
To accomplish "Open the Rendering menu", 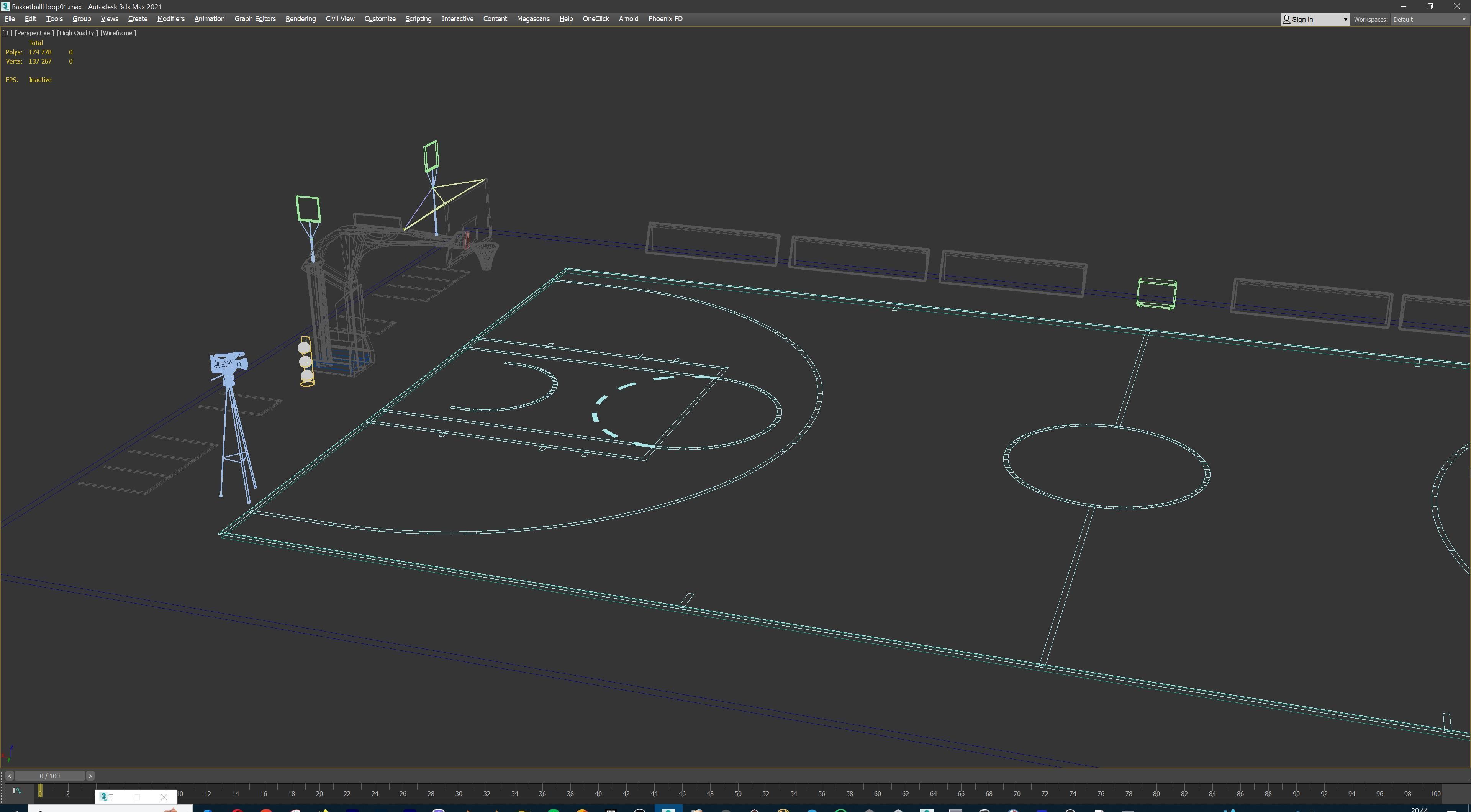I will [x=300, y=19].
